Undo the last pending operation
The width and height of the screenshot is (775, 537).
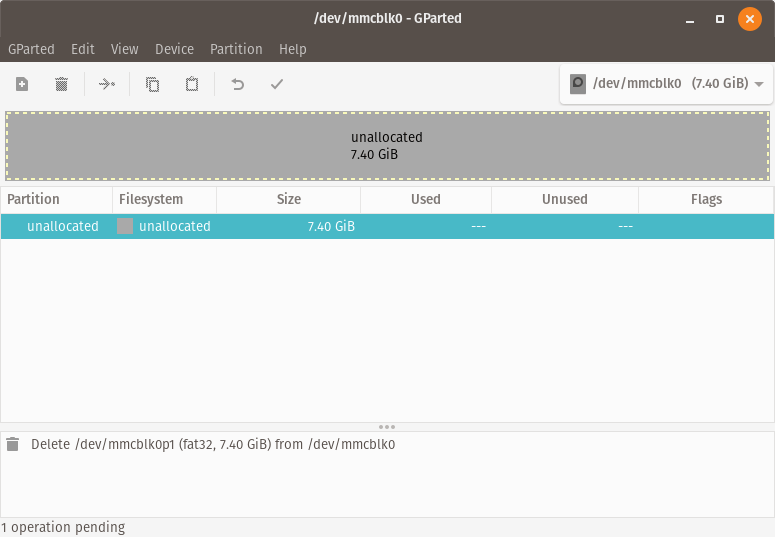point(238,84)
